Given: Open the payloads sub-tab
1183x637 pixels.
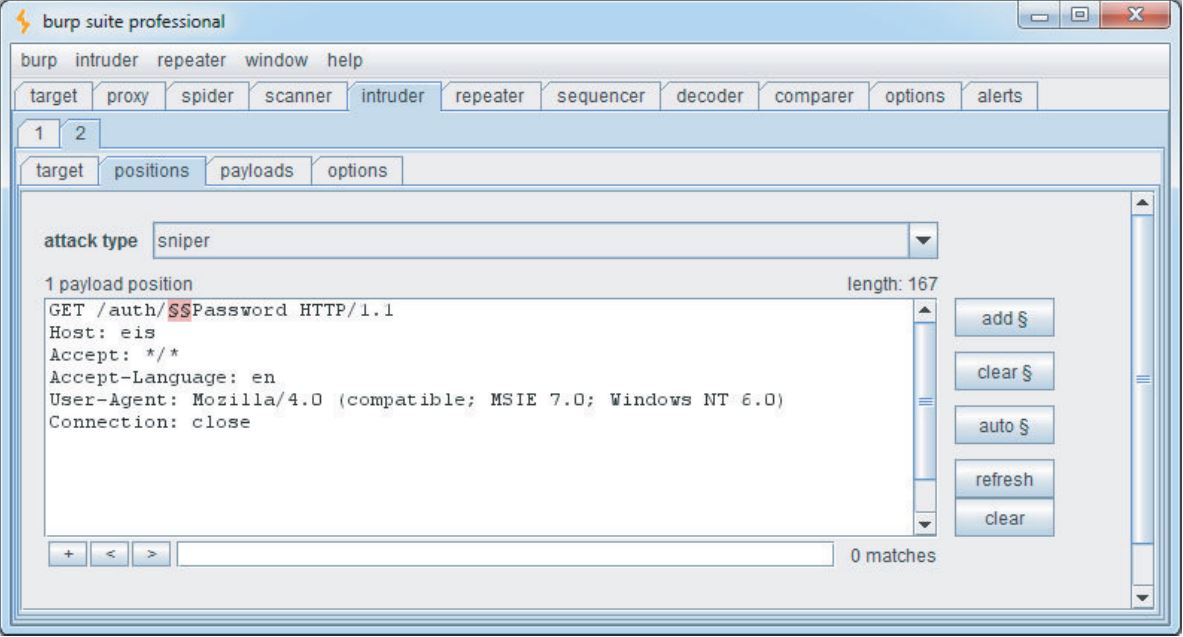Looking at the screenshot, I should 257,171.
